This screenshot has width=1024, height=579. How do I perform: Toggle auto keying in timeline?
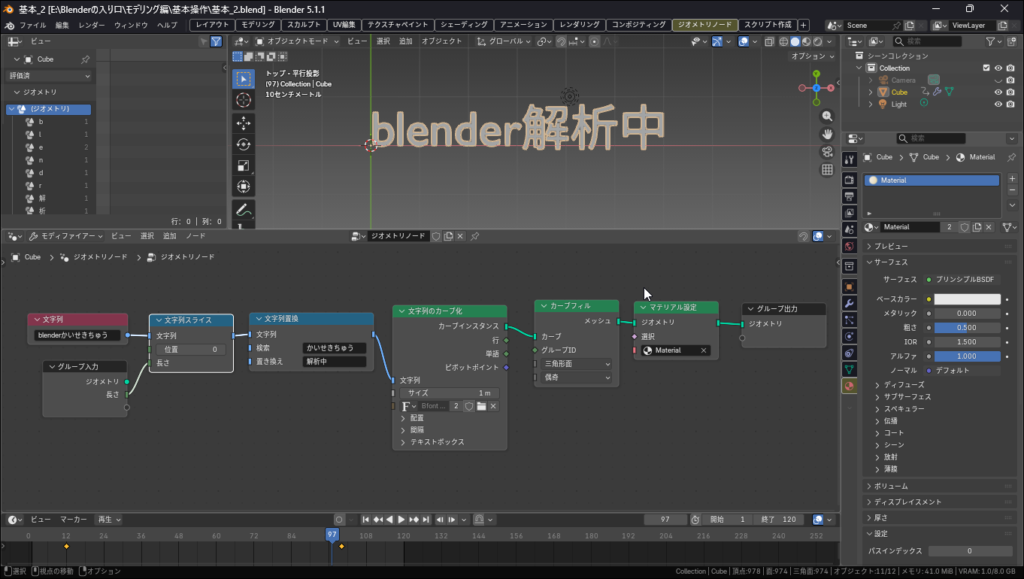pyautogui.click(x=339, y=520)
